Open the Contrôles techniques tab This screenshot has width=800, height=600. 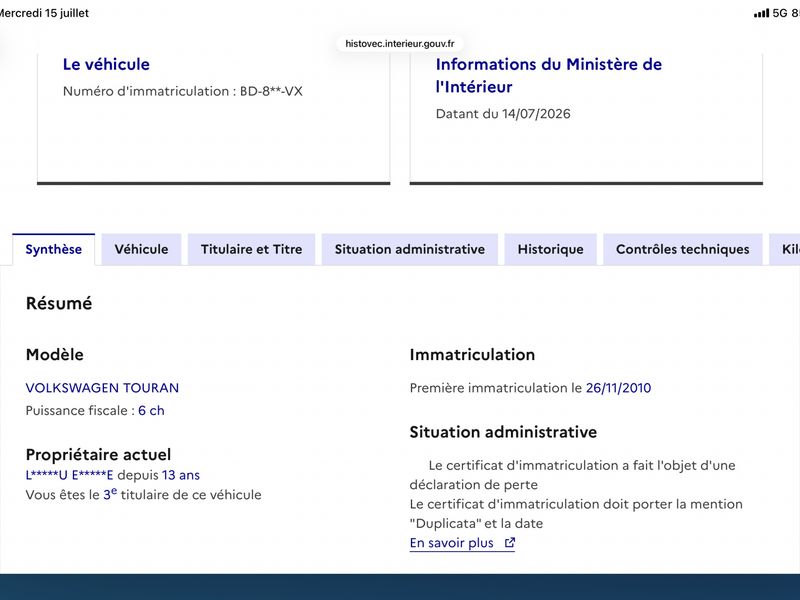[683, 249]
